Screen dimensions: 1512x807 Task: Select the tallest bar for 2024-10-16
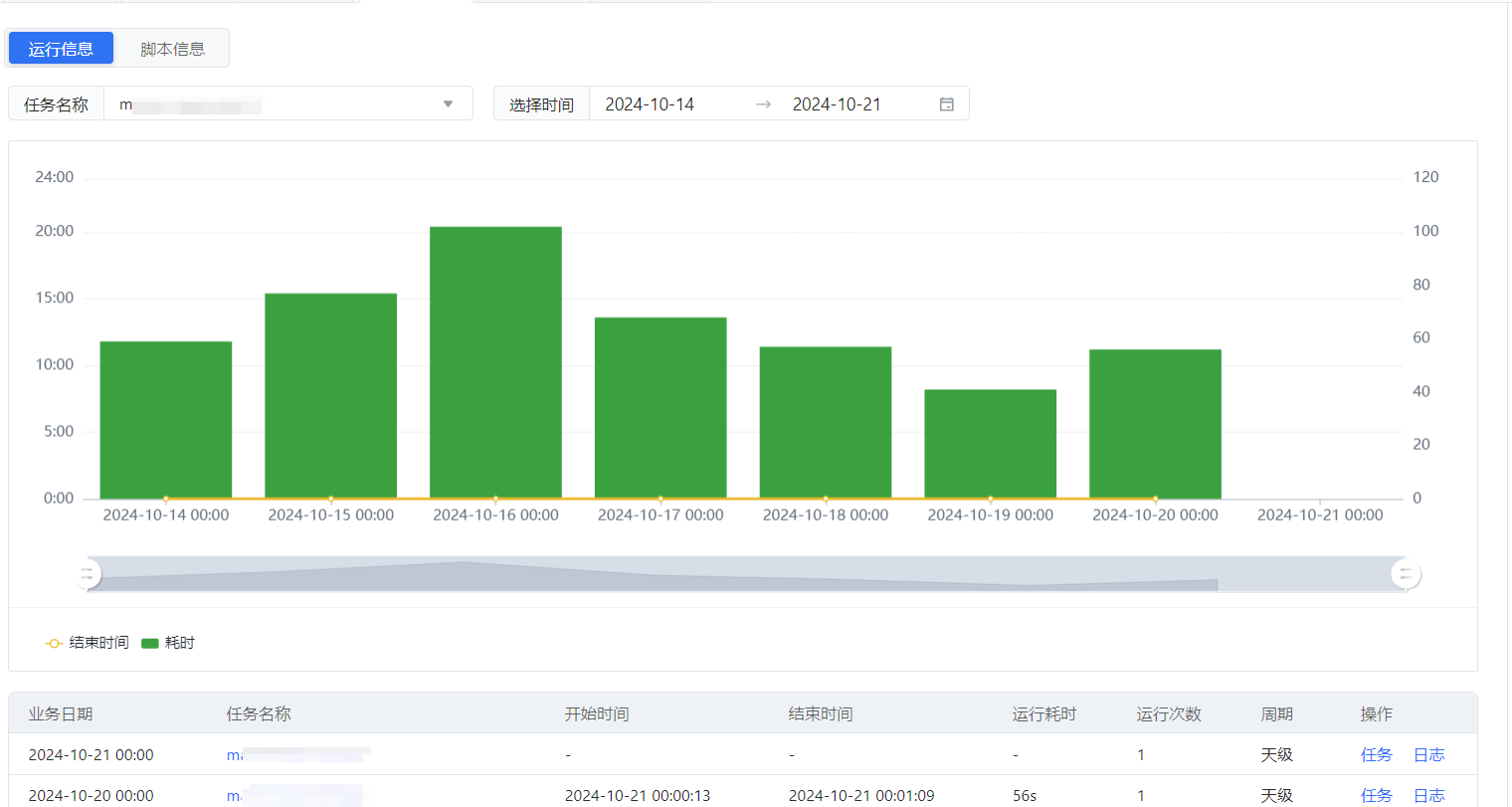click(x=495, y=362)
